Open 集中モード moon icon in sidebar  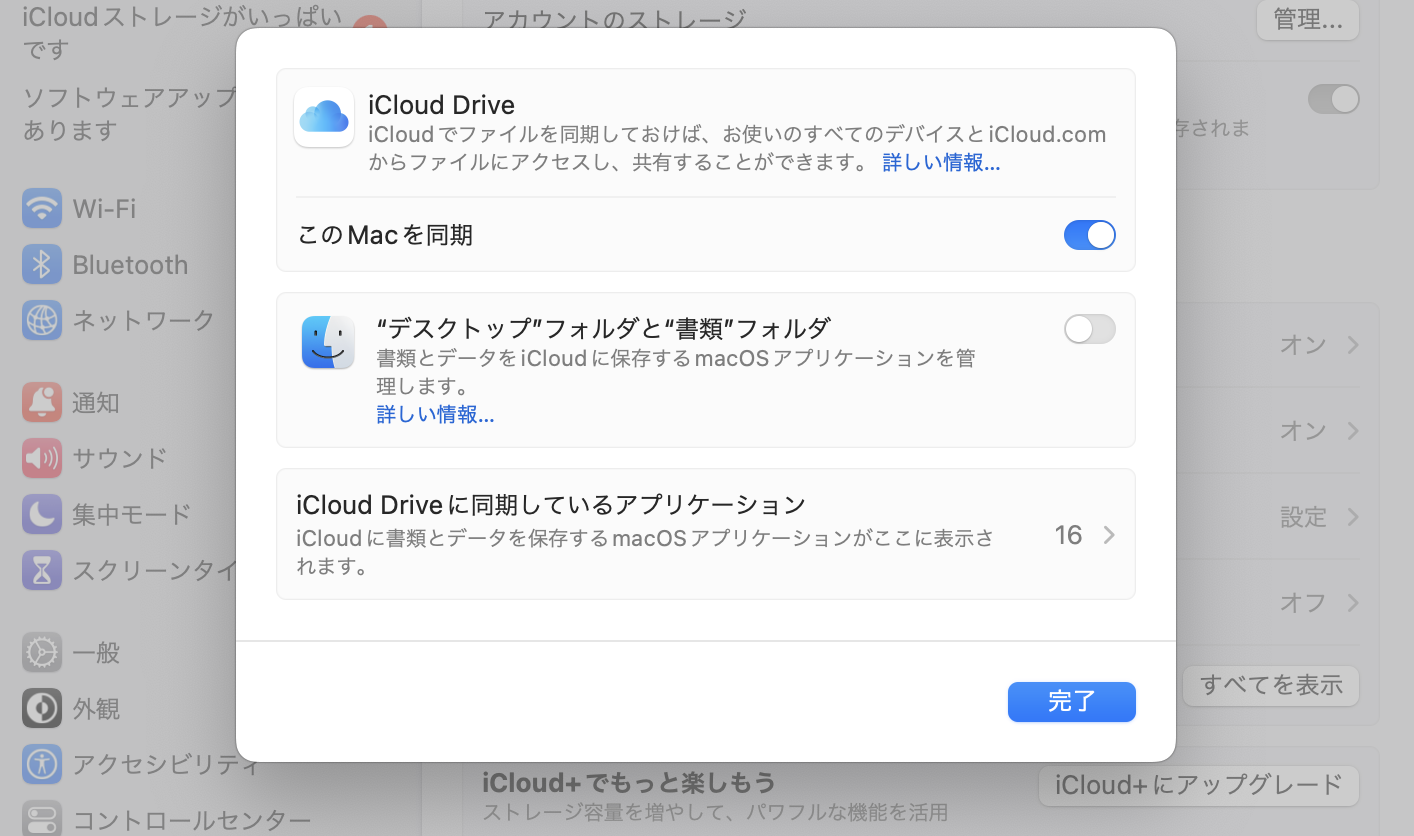click(42, 514)
